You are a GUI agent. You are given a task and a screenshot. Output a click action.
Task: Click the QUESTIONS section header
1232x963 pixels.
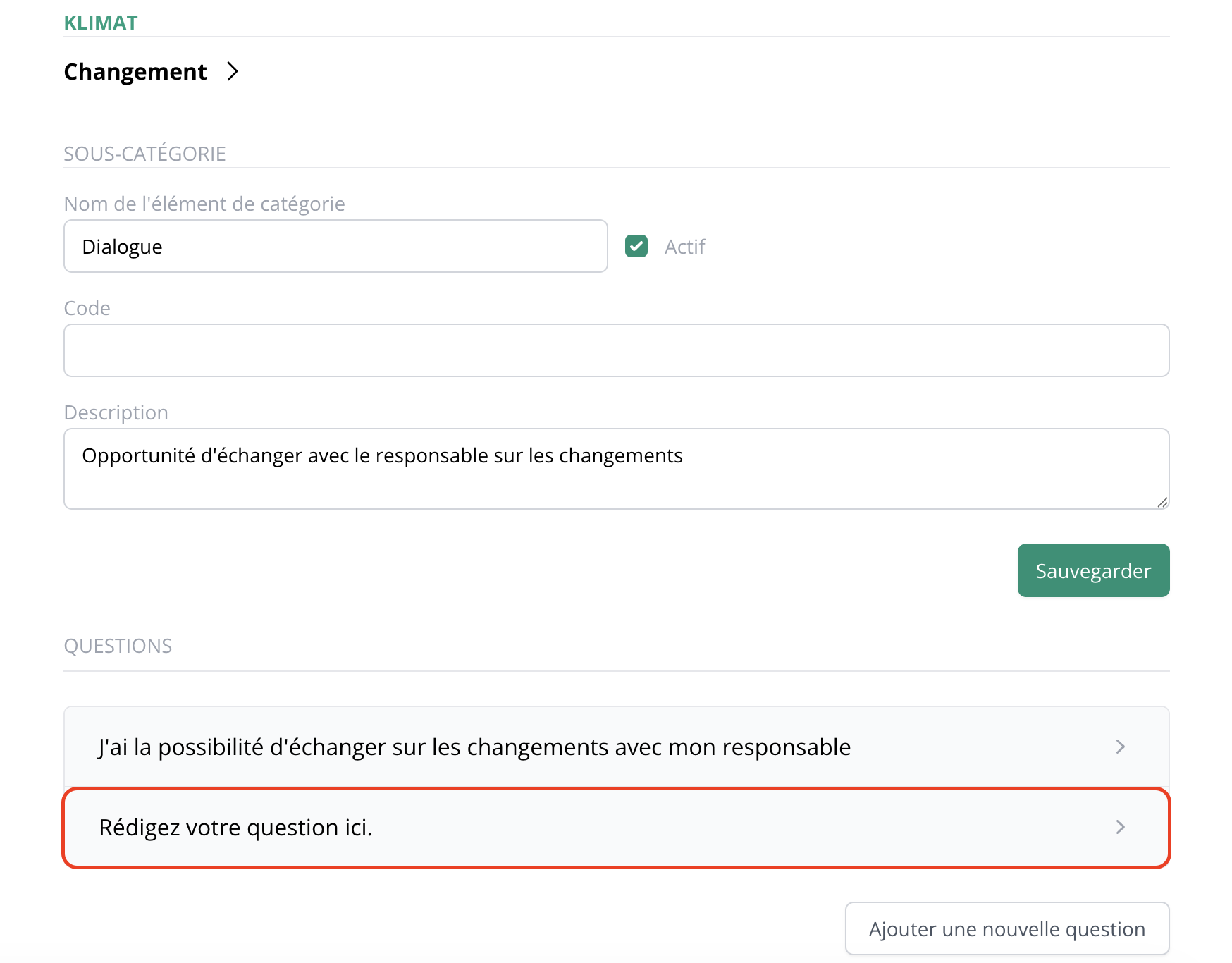pyautogui.click(x=118, y=645)
